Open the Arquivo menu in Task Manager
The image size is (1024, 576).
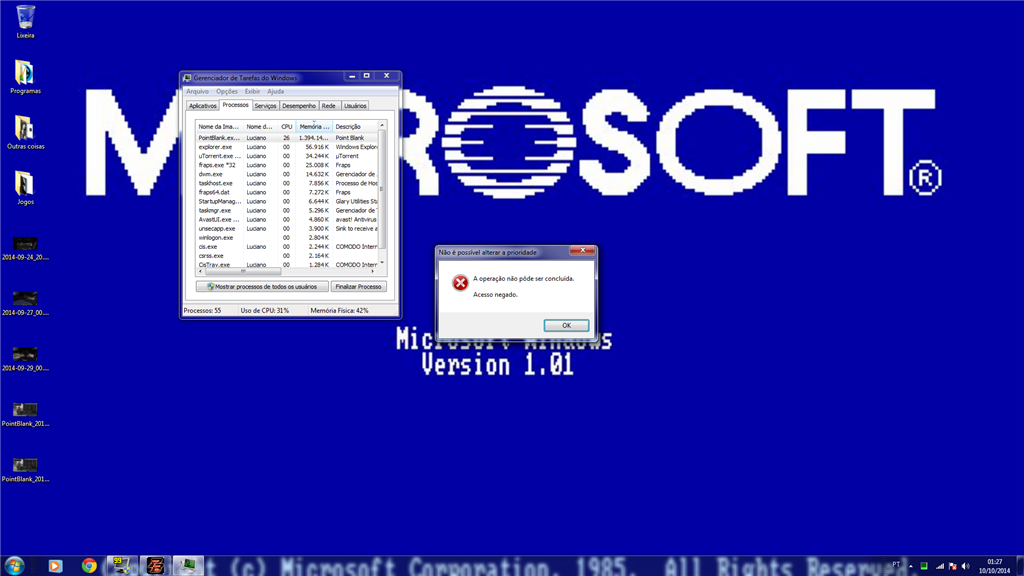click(197, 91)
